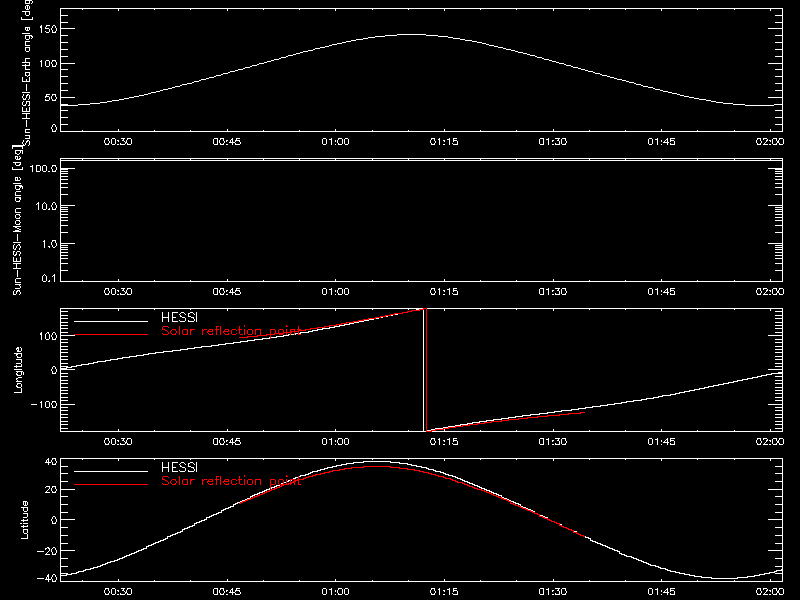
Task: Click 00:45 under the Moon angle plot
Action: (x=227, y=292)
